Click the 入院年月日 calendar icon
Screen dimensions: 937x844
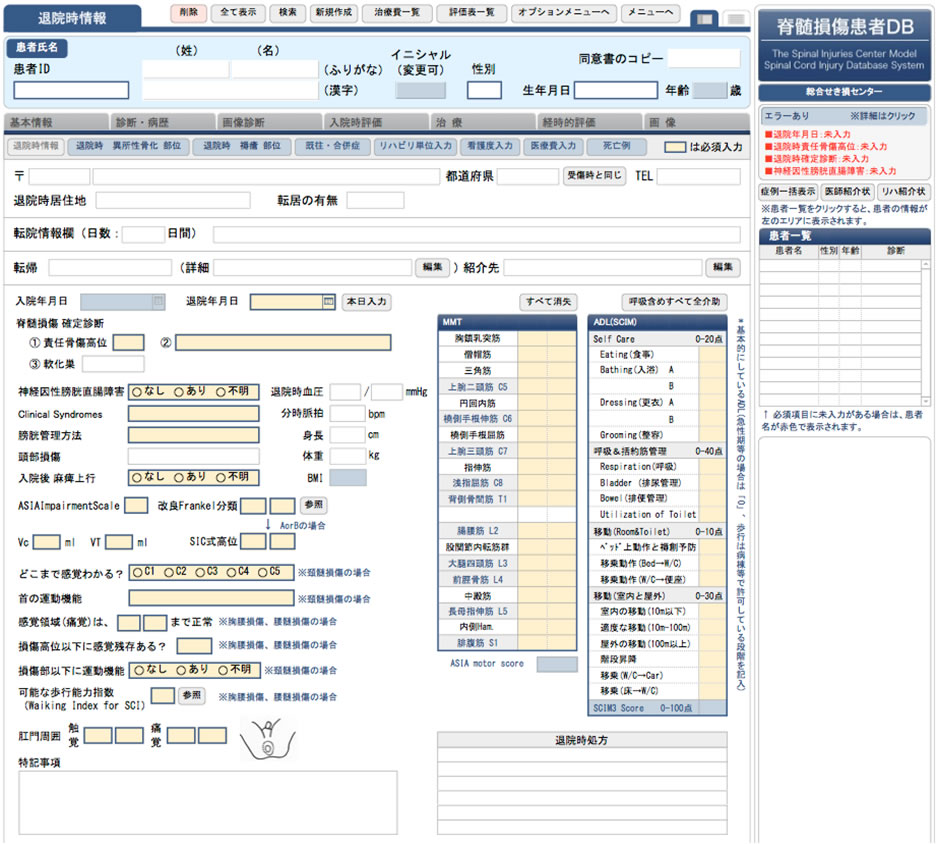[x=158, y=301]
